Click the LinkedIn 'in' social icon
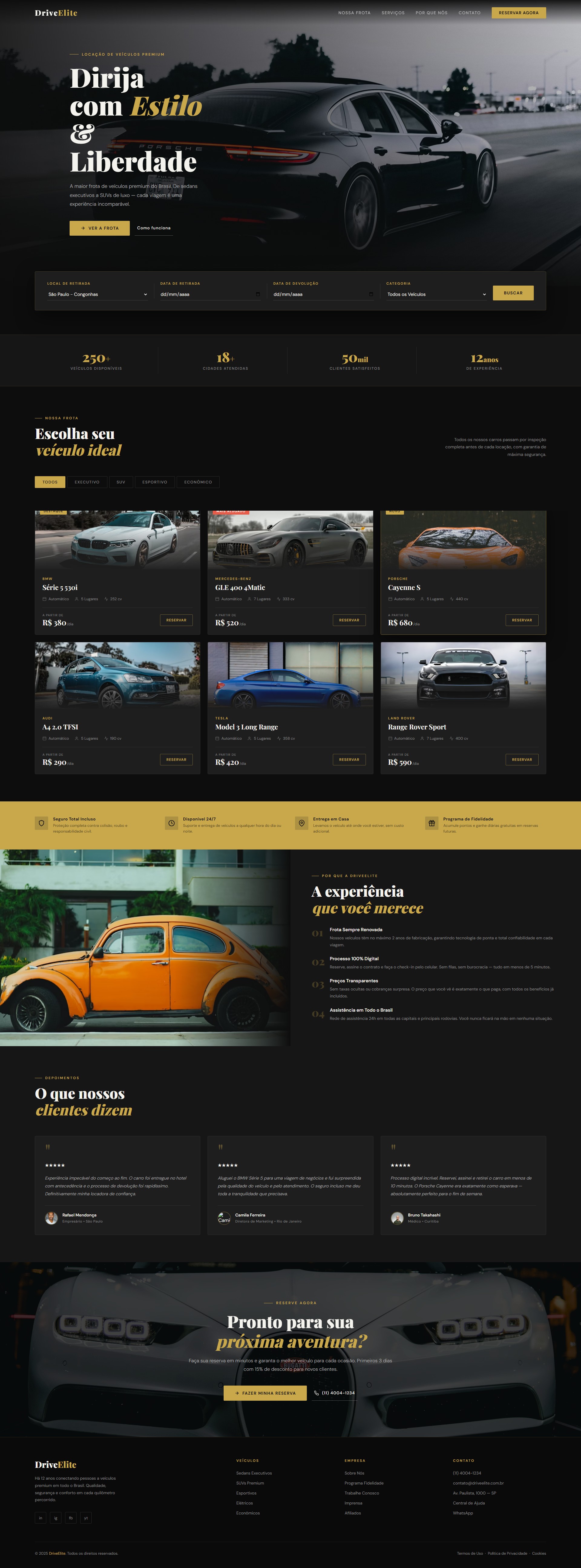The height and width of the screenshot is (1568, 581). click(41, 1517)
